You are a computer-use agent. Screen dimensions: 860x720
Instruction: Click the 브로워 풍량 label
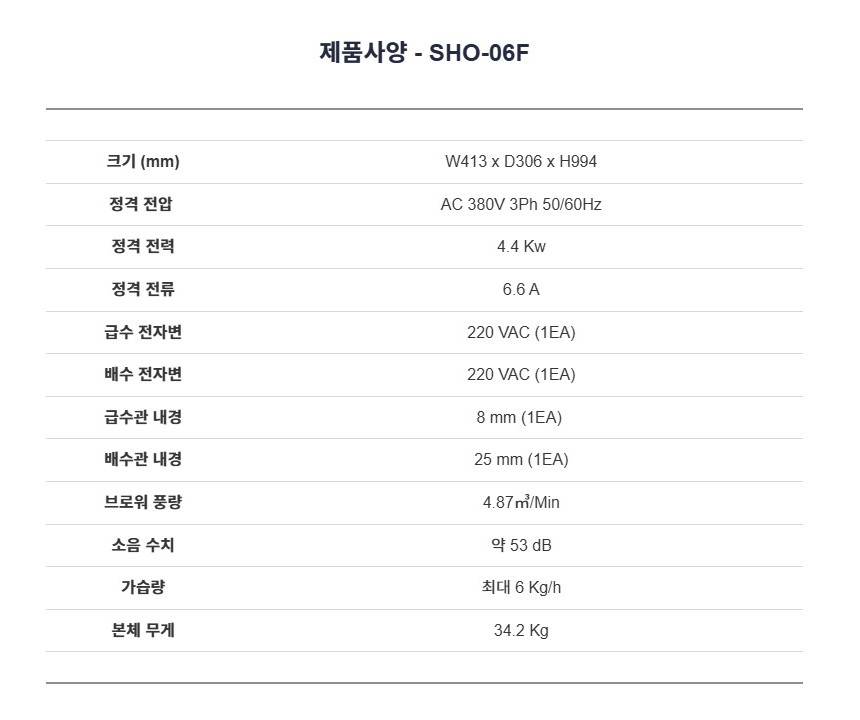coord(143,503)
